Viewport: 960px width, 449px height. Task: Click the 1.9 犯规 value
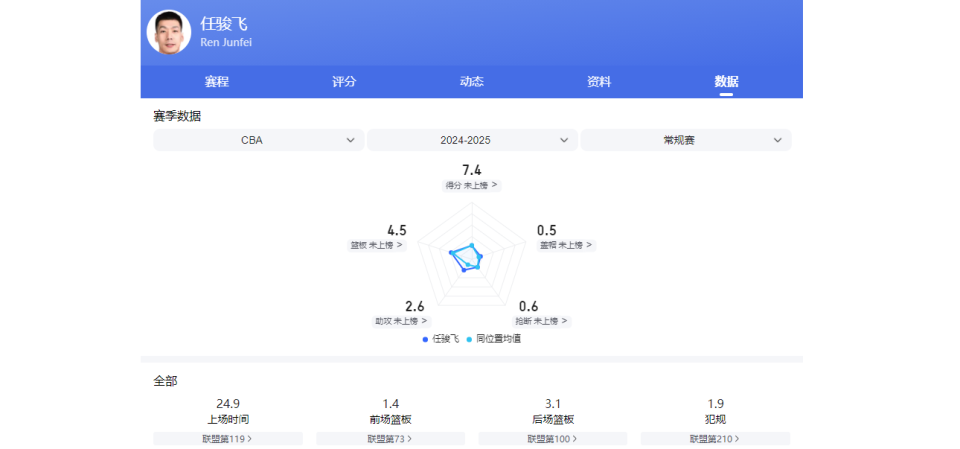click(715, 404)
